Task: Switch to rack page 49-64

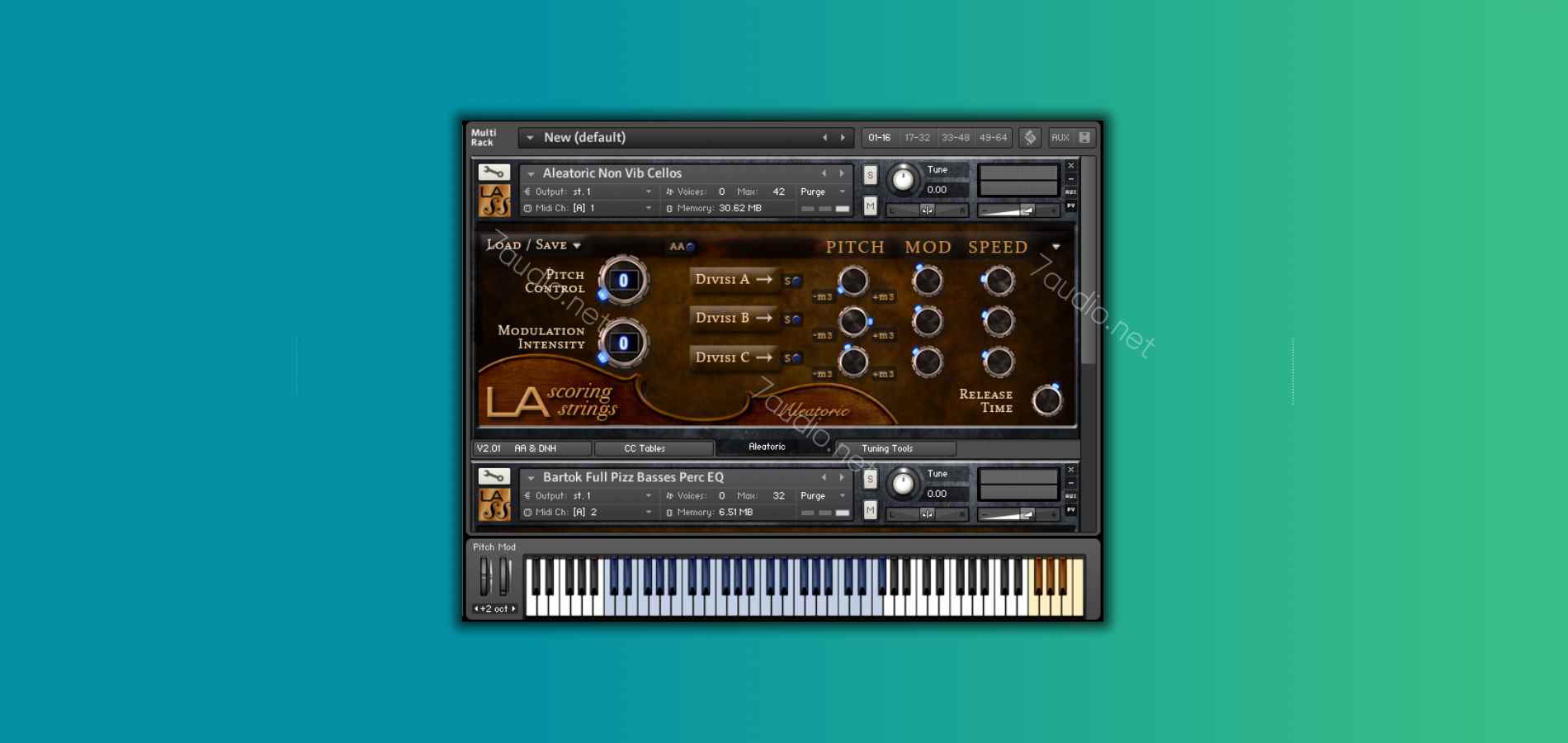Action: (993, 138)
